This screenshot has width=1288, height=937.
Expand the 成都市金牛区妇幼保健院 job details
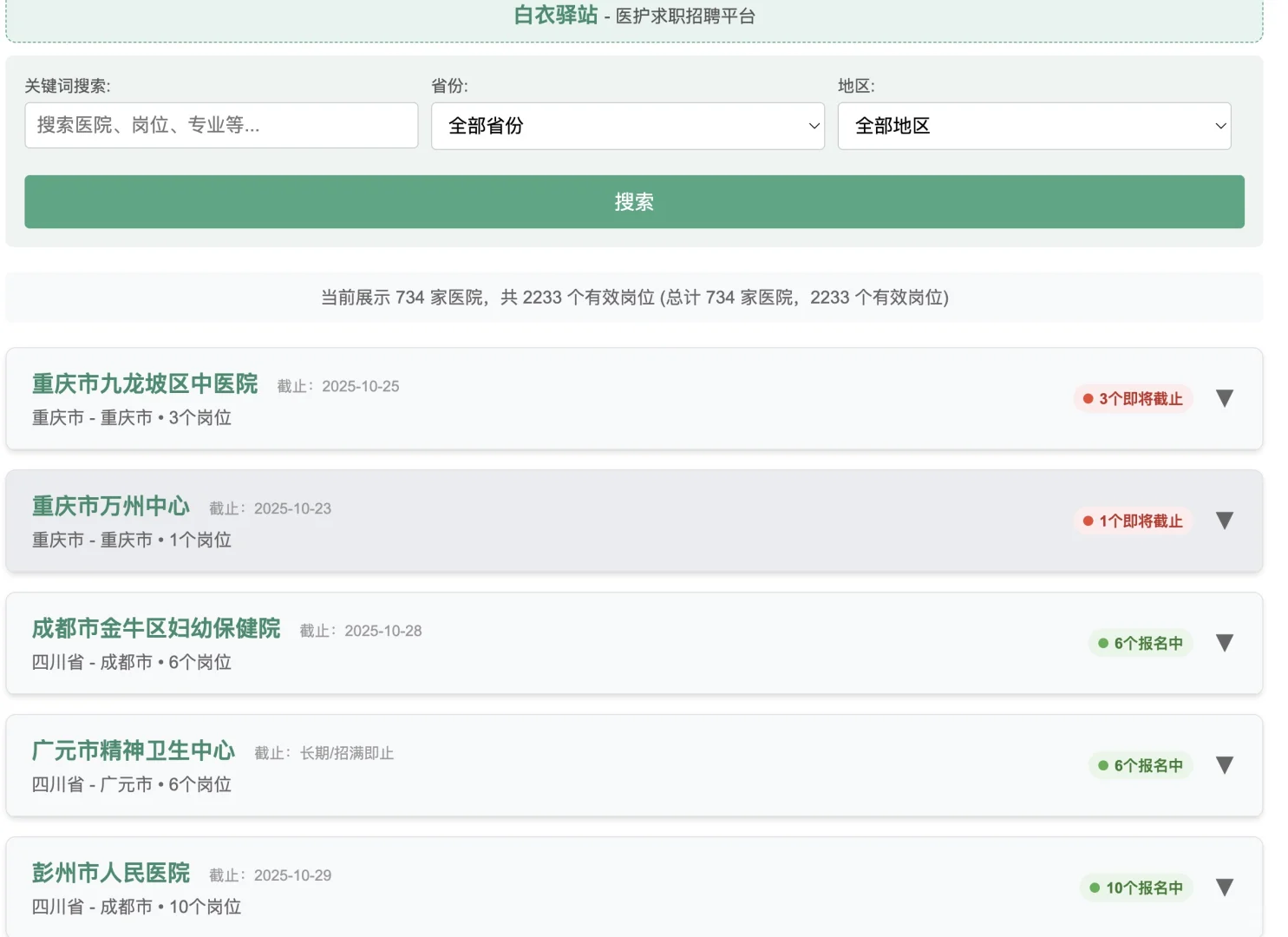click(1224, 643)
